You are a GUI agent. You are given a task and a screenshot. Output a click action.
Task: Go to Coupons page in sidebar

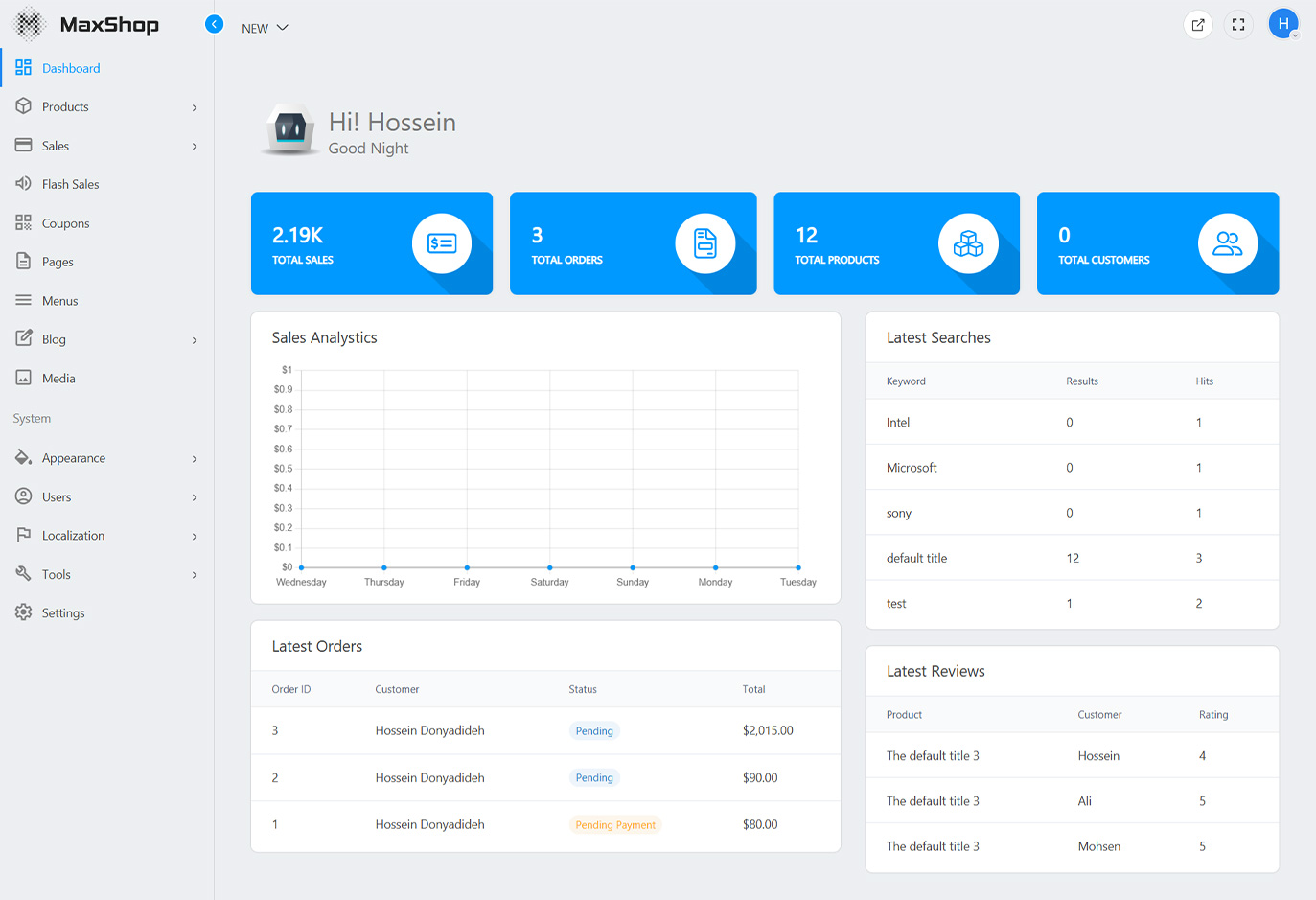coord(65,223)
